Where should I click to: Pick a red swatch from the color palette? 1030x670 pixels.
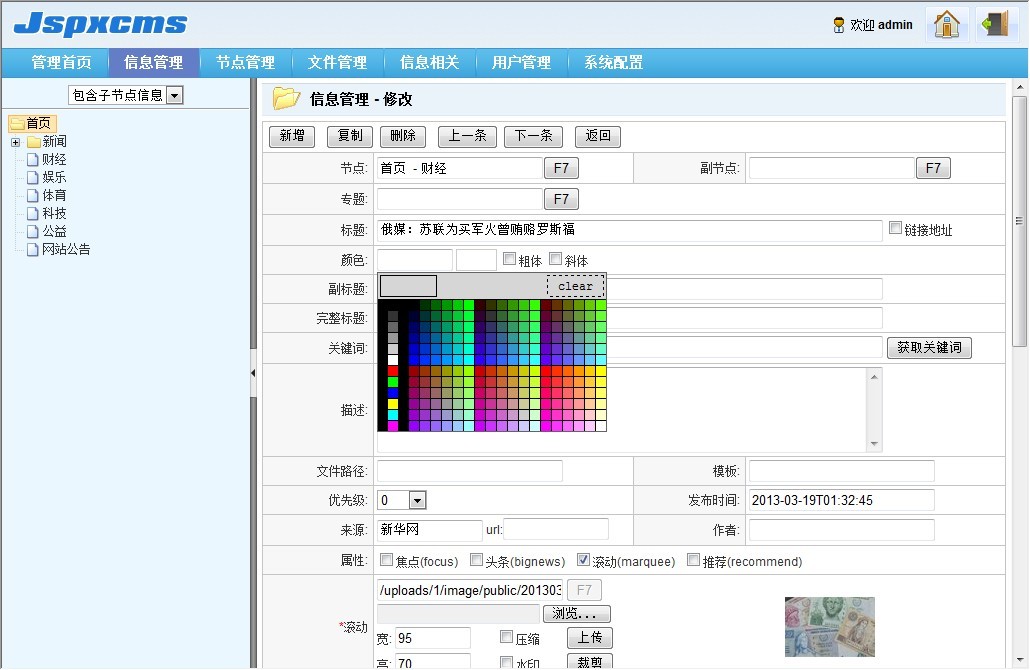point(393,371)
